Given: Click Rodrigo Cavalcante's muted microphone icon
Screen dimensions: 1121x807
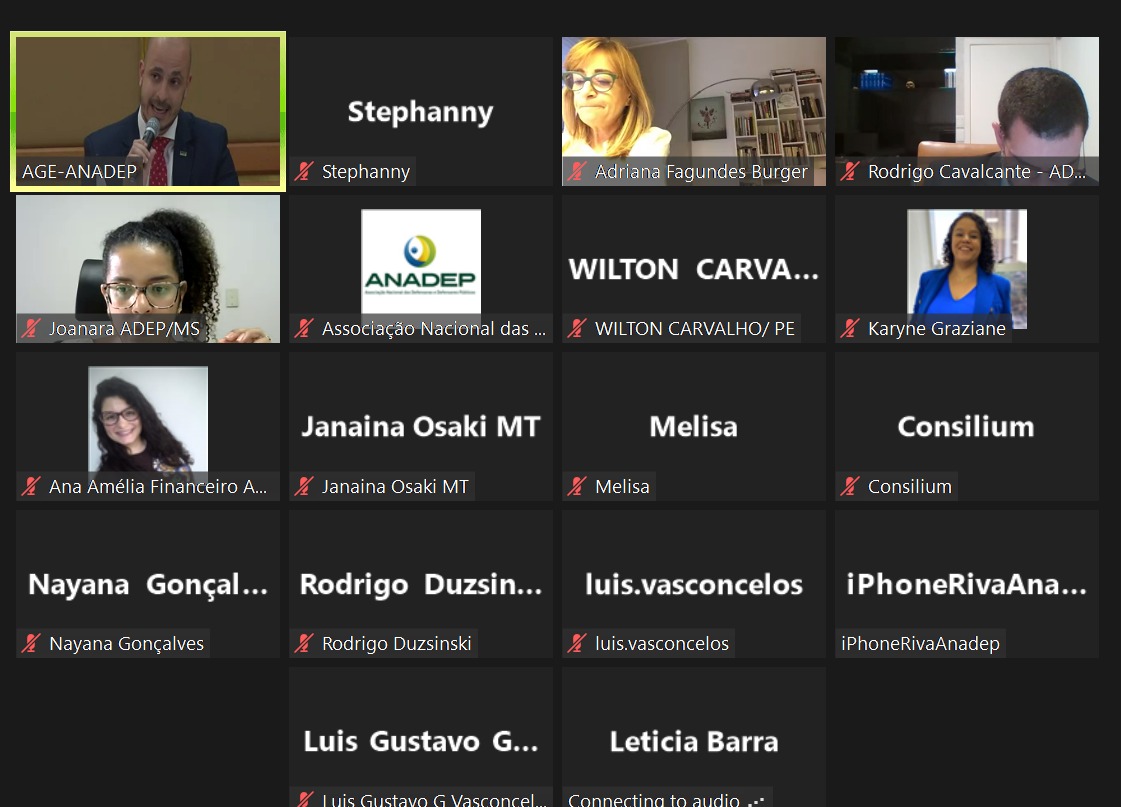Looking at the screenshot, I should click(x=850, y=172).
